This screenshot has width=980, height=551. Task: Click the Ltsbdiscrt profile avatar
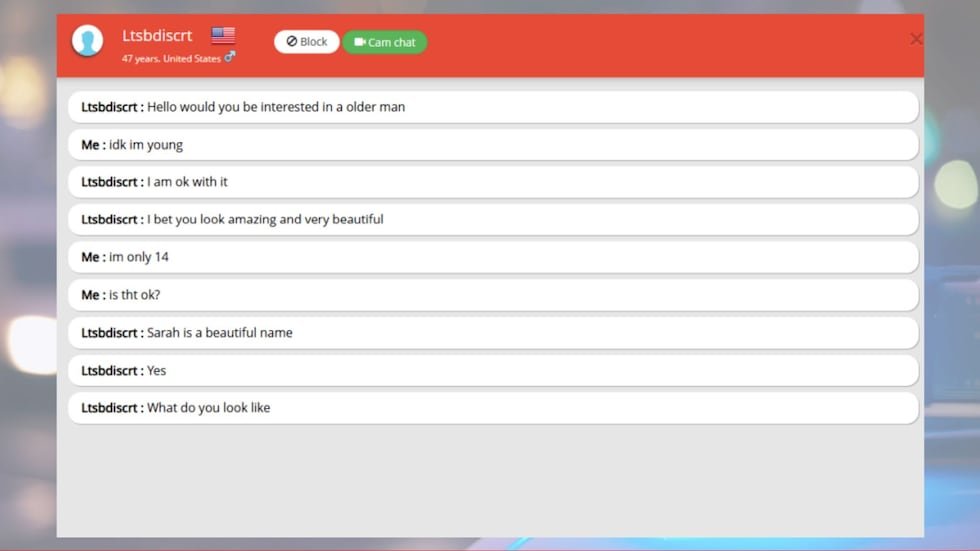click(88, 41)
